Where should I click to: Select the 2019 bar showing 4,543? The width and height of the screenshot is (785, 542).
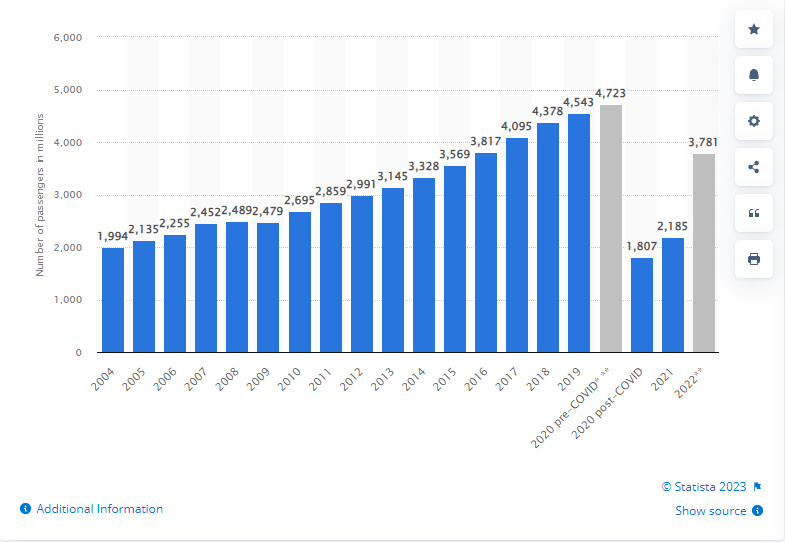579,233
